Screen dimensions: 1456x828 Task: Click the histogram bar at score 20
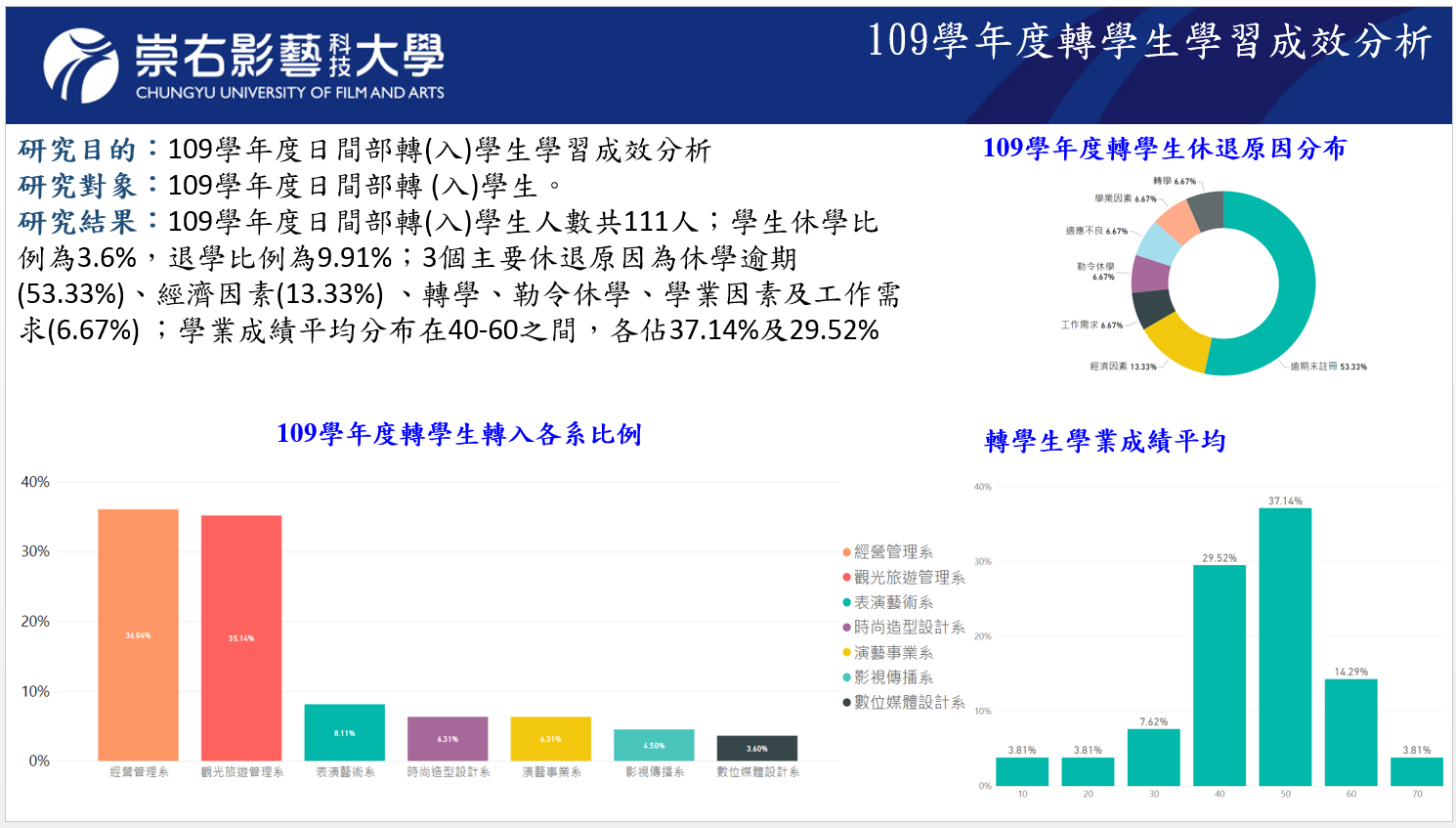point(1088,771)
